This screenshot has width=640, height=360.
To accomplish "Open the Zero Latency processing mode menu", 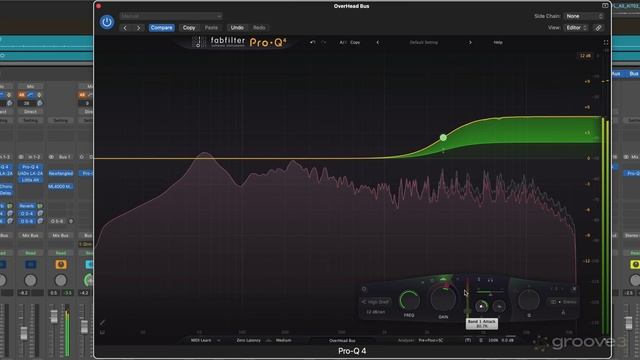I will [248, 340].
